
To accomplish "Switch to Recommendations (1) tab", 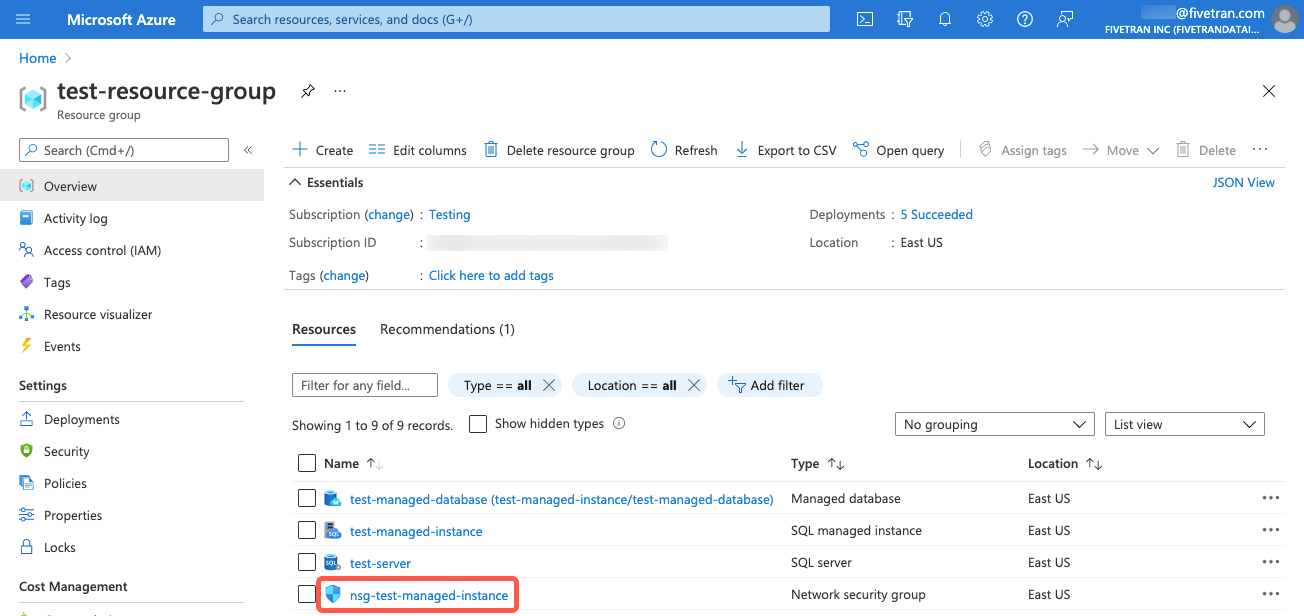I will click(447, 329).
